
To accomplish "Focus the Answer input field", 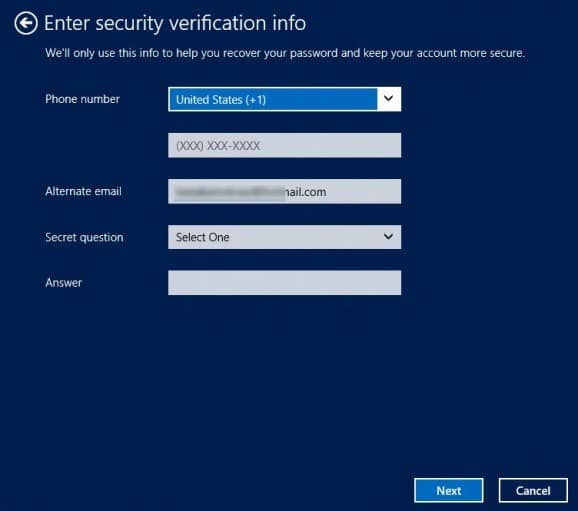I will pos(284,283).
